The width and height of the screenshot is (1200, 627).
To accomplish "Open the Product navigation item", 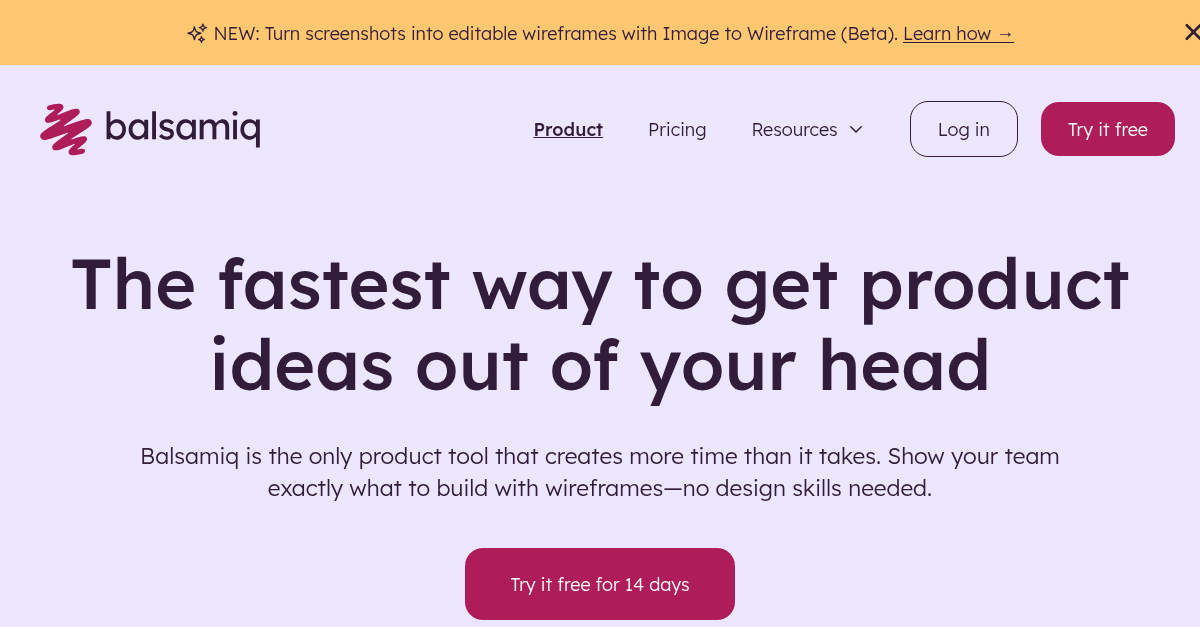I will [568, 129].
